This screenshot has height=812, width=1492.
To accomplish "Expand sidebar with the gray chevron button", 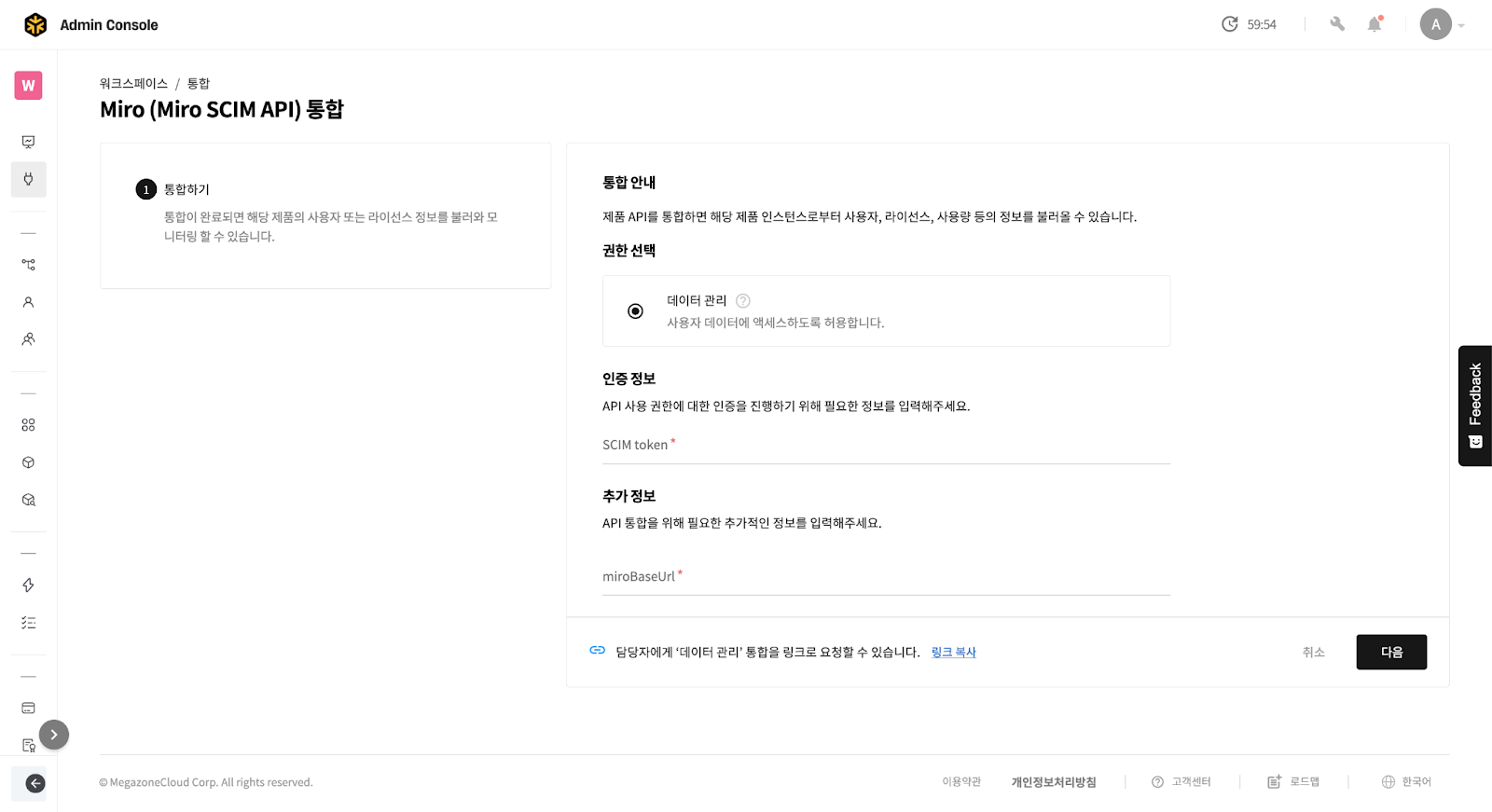I will (54, 735).
